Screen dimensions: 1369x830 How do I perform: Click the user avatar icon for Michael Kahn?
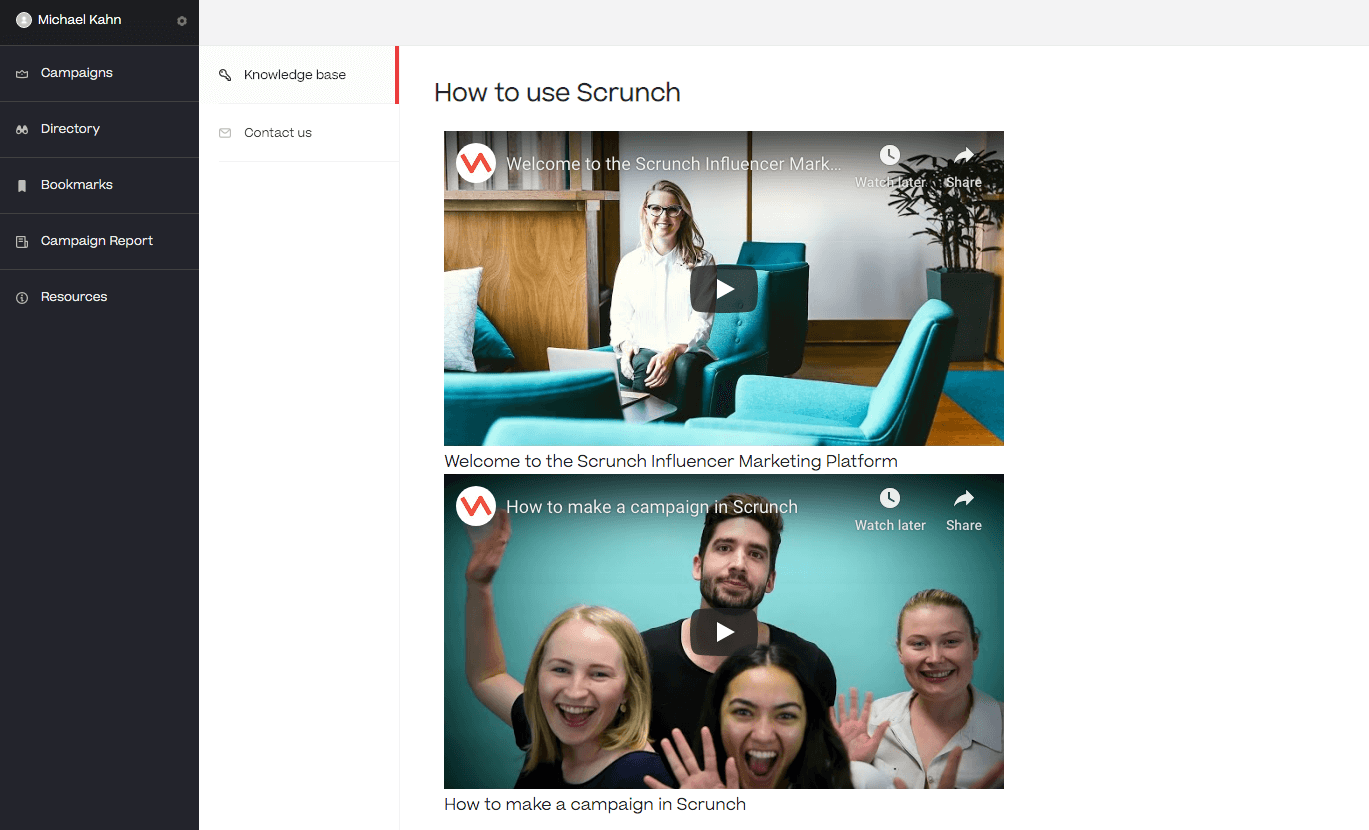pyautogui.click(x=24, y=20)
